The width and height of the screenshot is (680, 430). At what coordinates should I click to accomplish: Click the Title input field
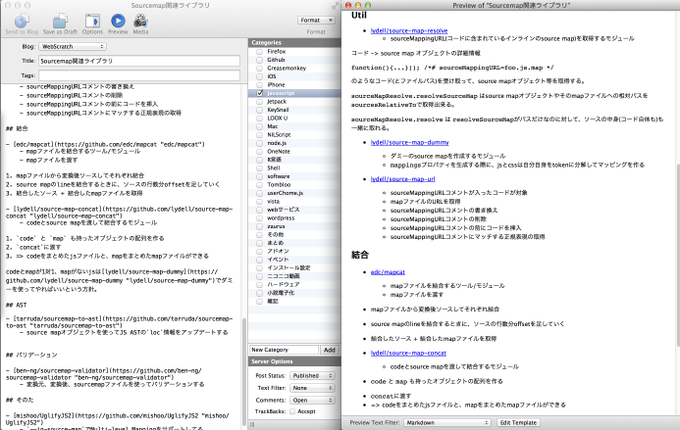(x=139, y=61)
